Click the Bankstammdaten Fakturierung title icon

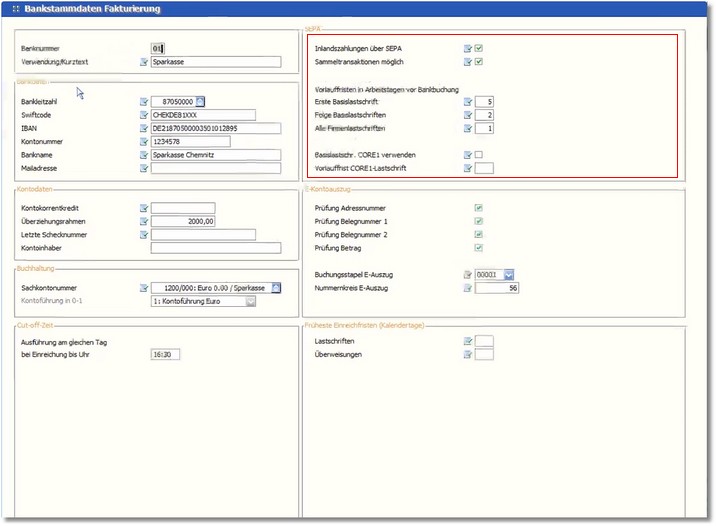tap(16, 9)
